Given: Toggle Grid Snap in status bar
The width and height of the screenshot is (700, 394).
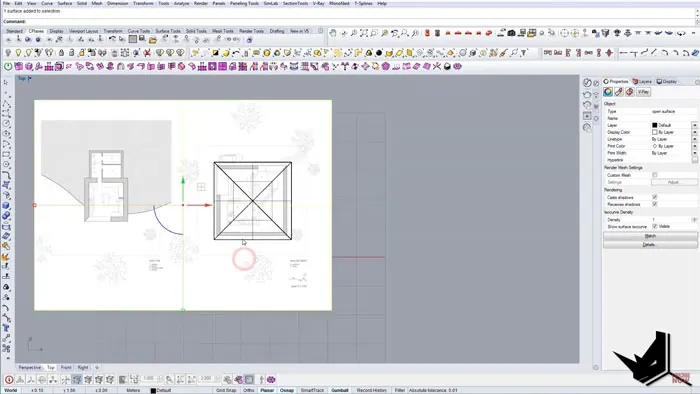Looking at the screenshot, I should [226, 390].
